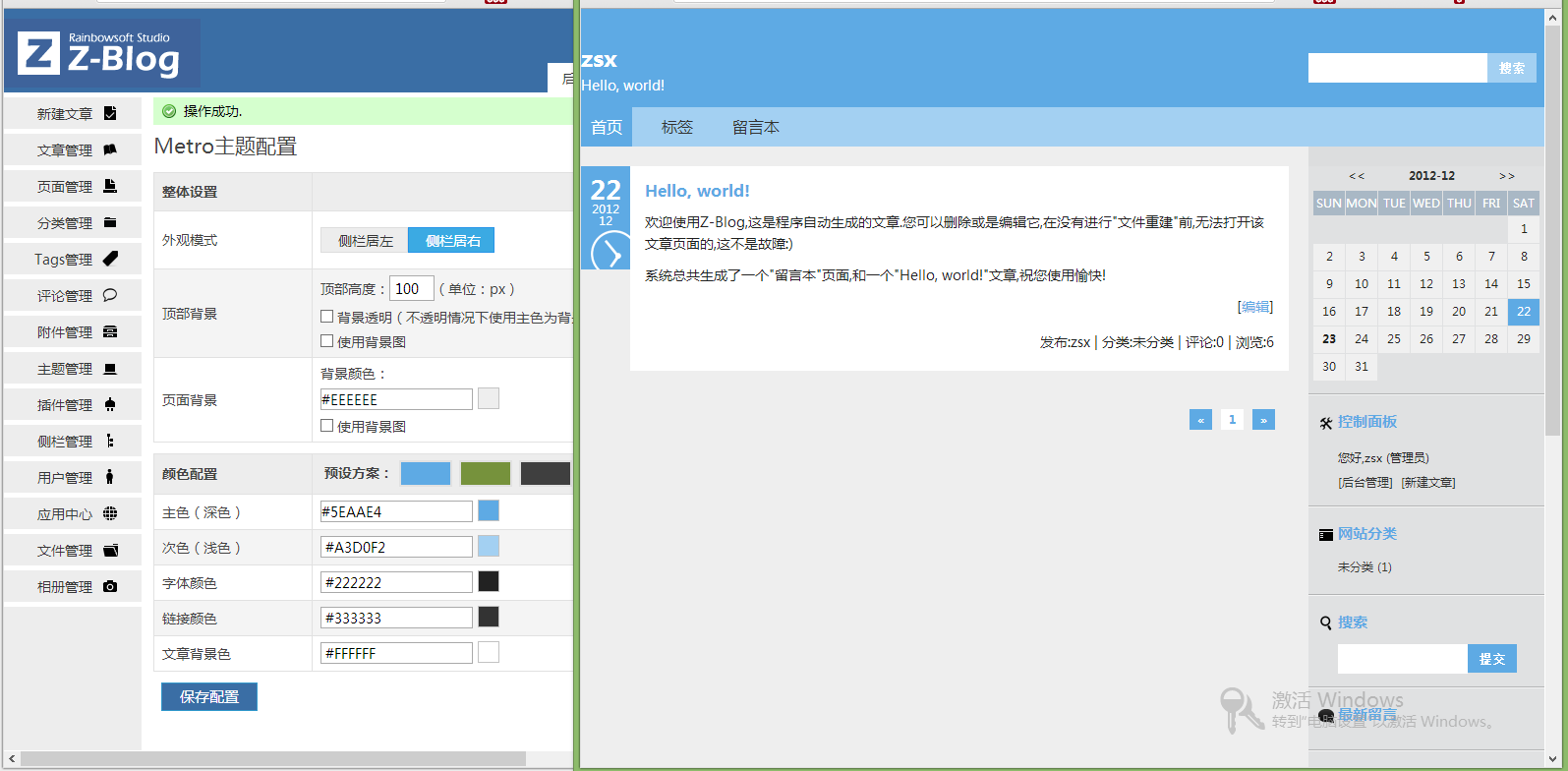This screenshot has height=771, width=1568.
Task: Click the speech bubble icon next to 评论管理
Action: pos(110,295)
